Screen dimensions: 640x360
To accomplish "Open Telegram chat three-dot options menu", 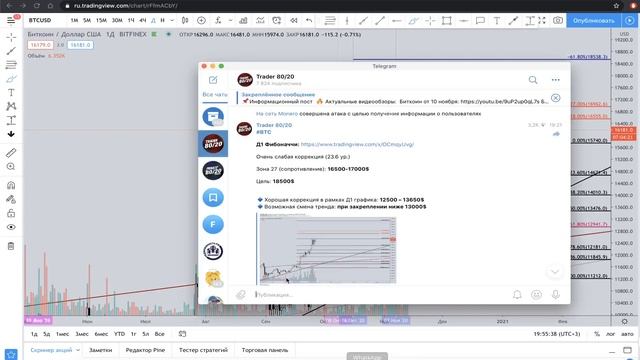I will coord(556,80).
